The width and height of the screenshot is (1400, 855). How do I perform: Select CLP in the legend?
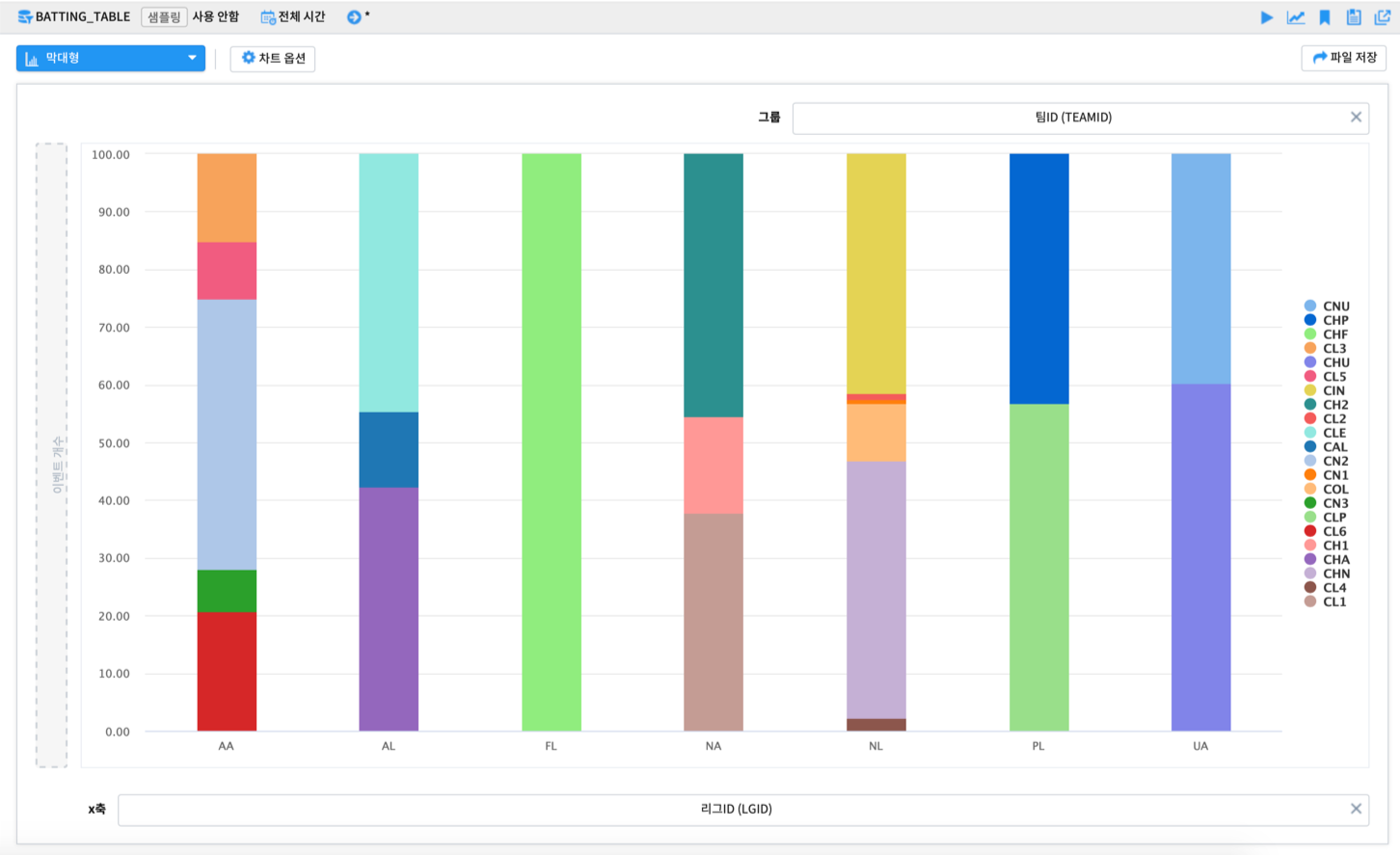1327,517
